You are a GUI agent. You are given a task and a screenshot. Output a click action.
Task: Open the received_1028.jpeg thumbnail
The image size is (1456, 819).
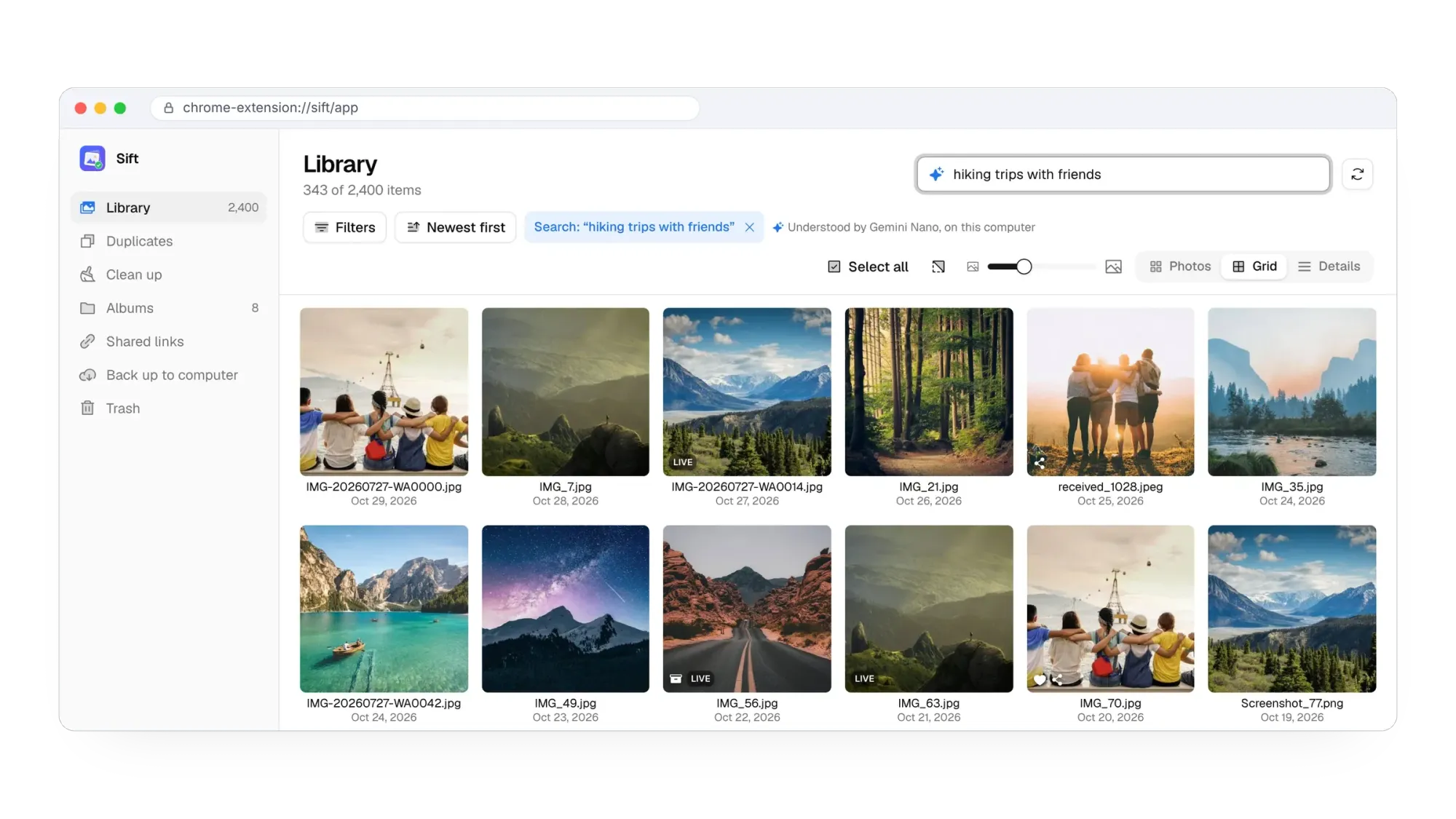1110,392
